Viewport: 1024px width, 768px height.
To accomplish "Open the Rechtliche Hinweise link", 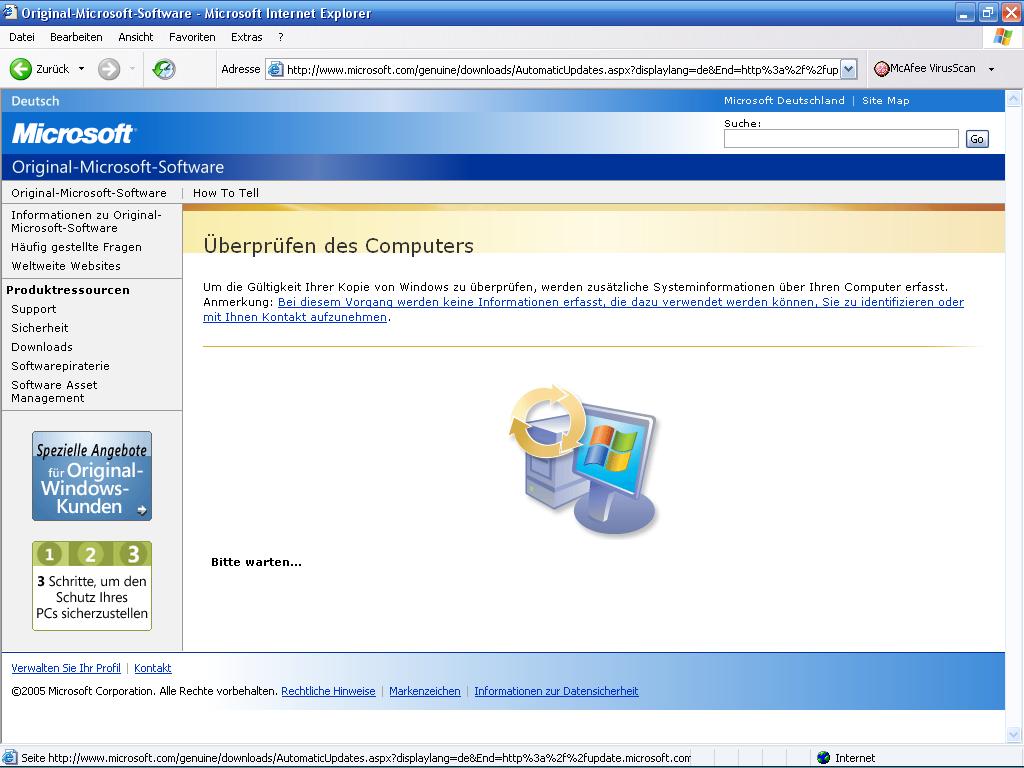I will pyautogui.click(x=328, y=691).
